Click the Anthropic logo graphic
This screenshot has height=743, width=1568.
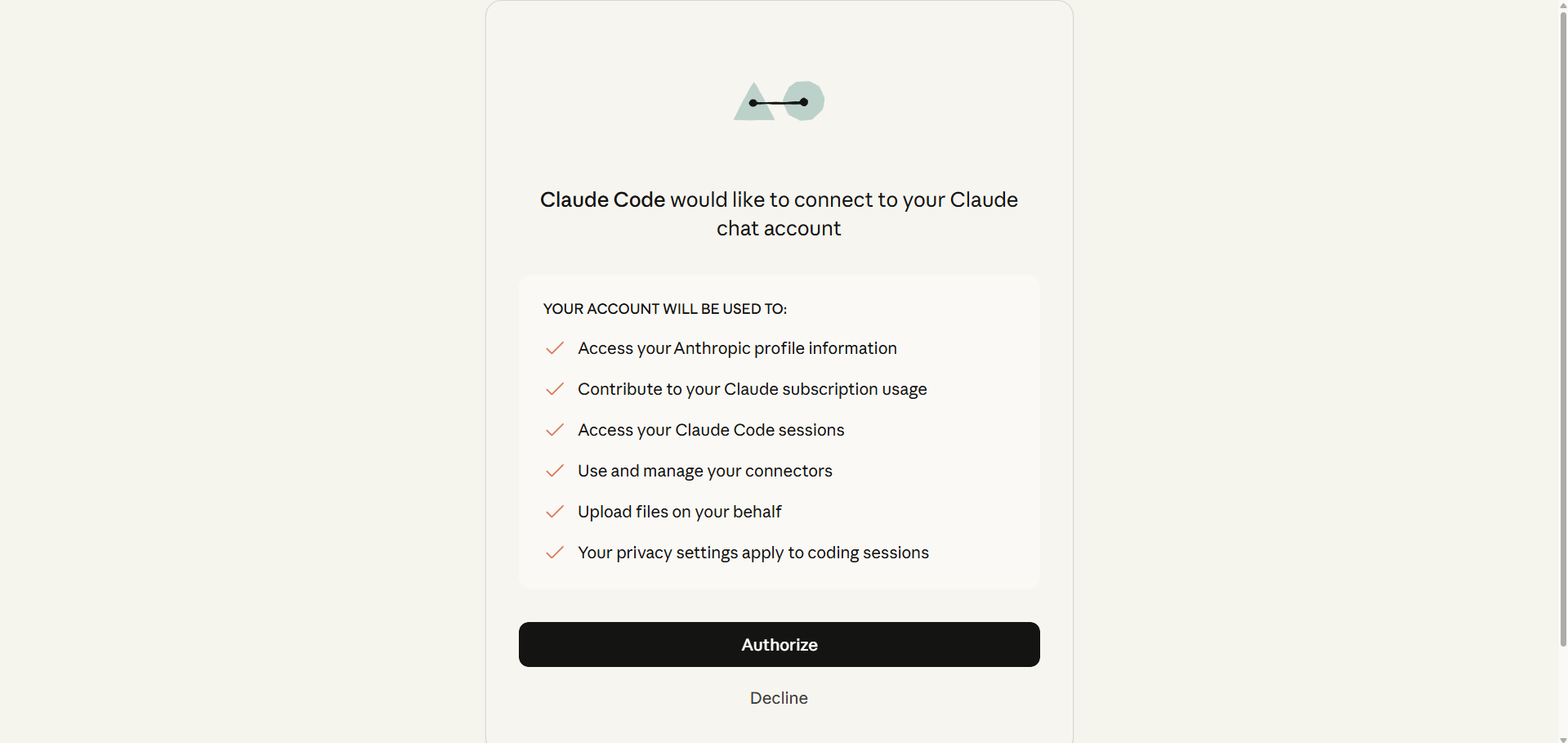click(778, 101)
